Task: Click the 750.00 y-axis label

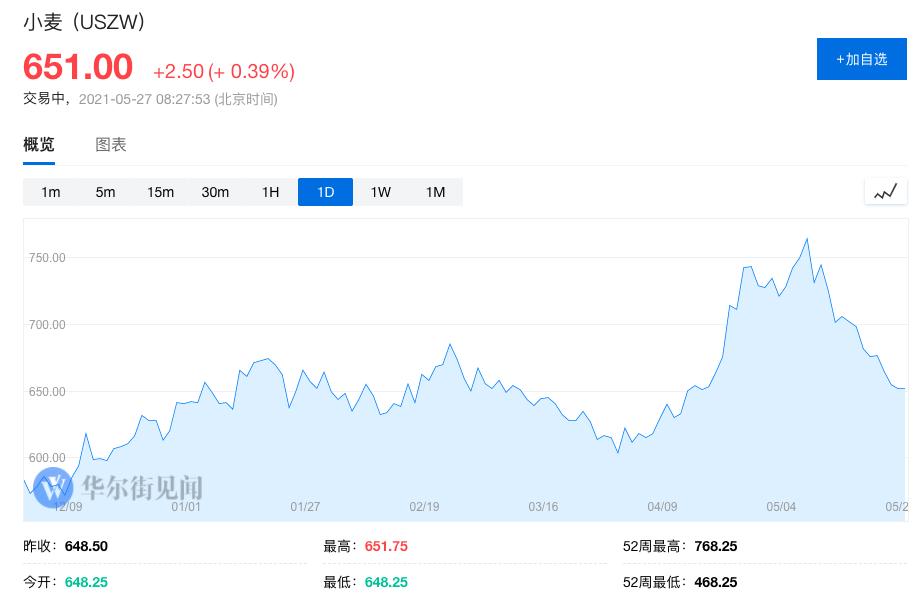Action: [x=47, y=258]
